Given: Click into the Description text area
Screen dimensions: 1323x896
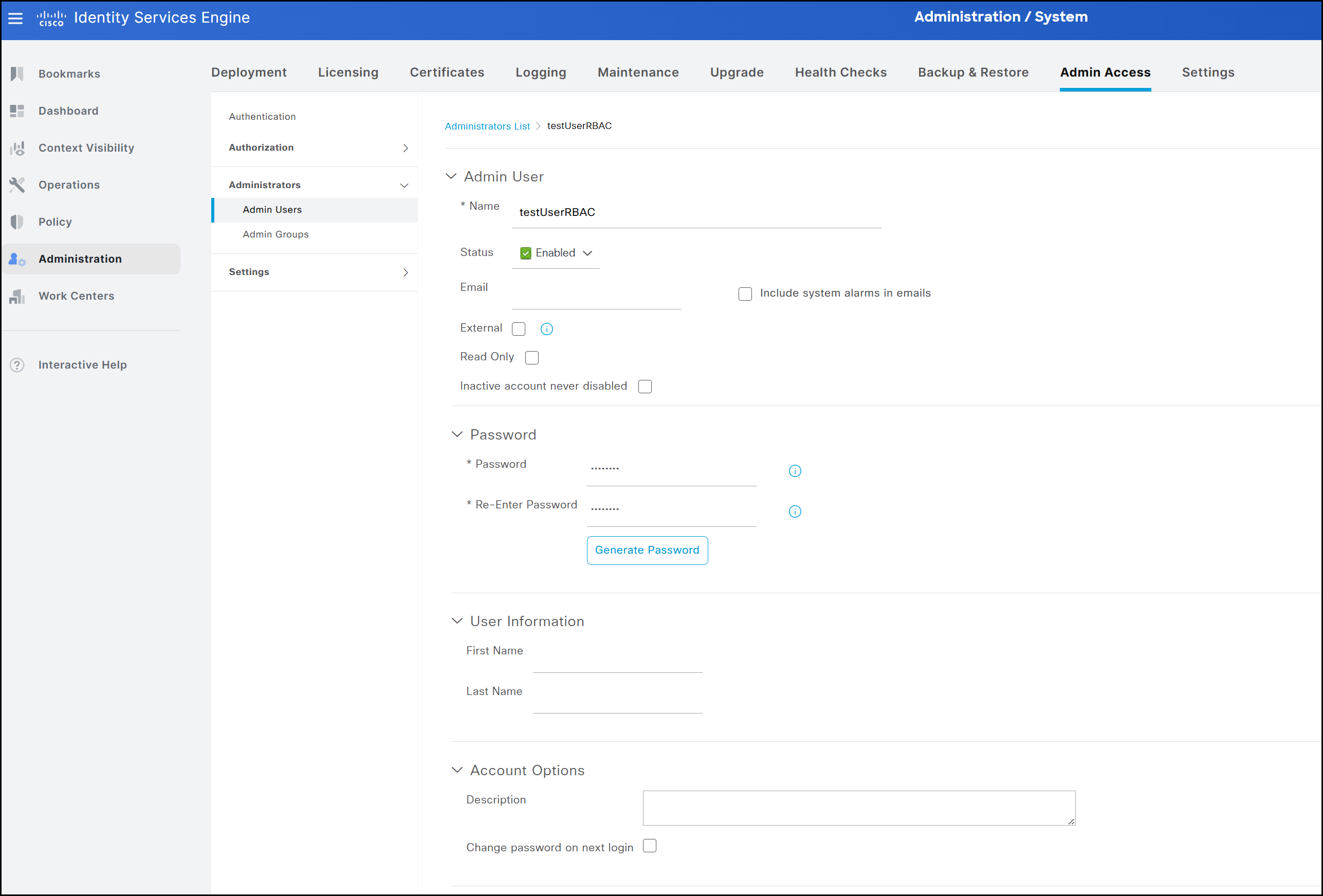Looking at the screenshot, I should tap(858, 807).
